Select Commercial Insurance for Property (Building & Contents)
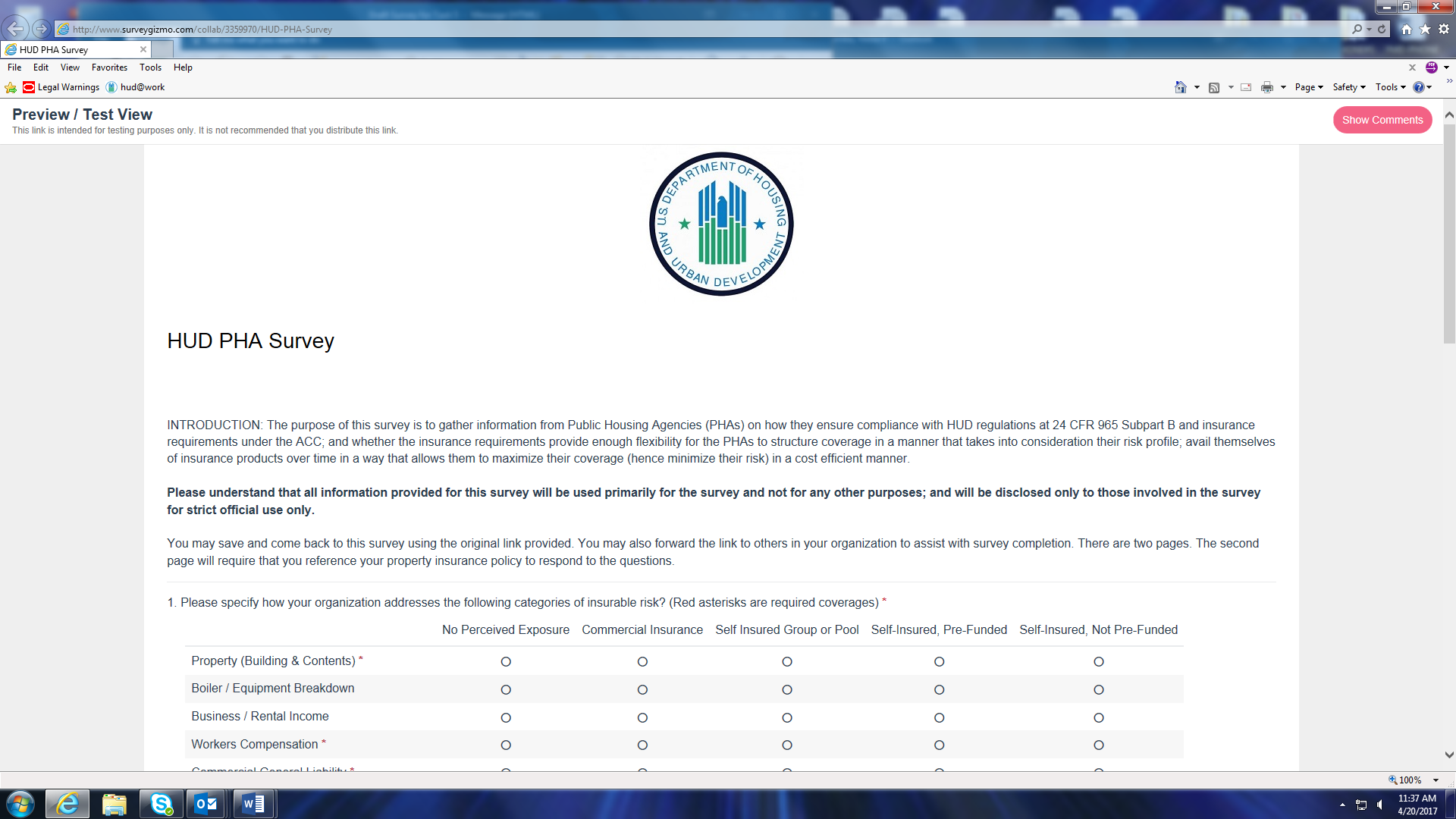Viewport: 1456px width, 819px height. (x=642, y=662)
